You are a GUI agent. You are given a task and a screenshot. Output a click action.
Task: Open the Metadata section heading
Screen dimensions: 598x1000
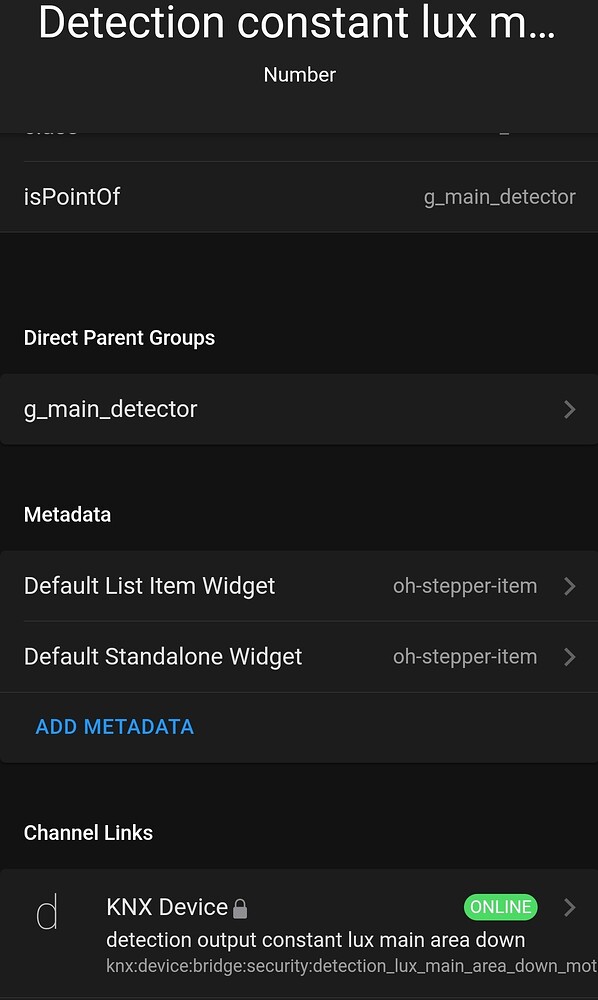click(67, 514)
